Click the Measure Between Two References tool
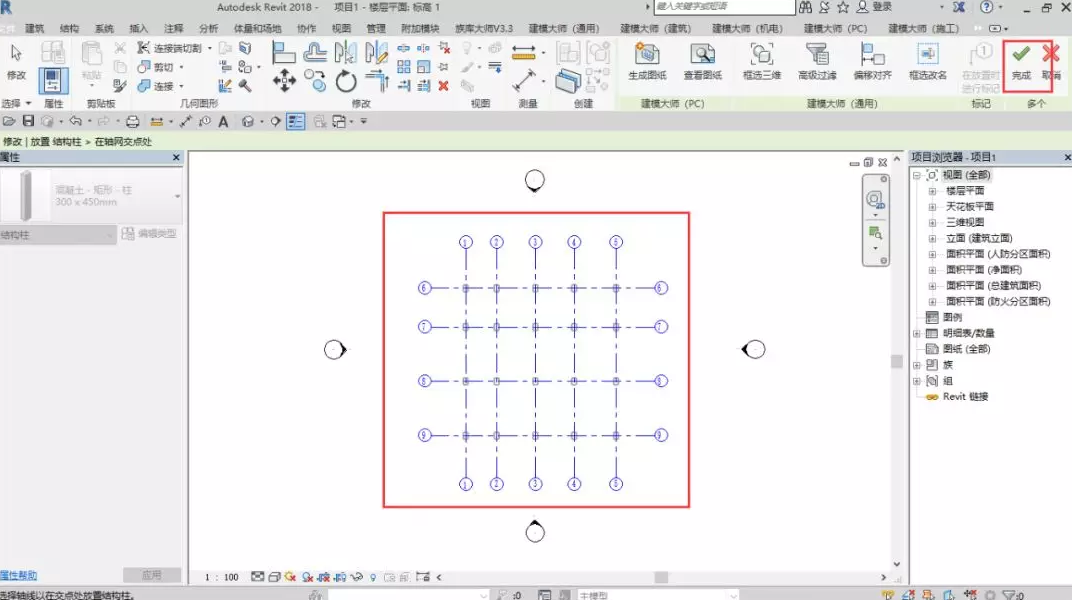 point(524,81)
